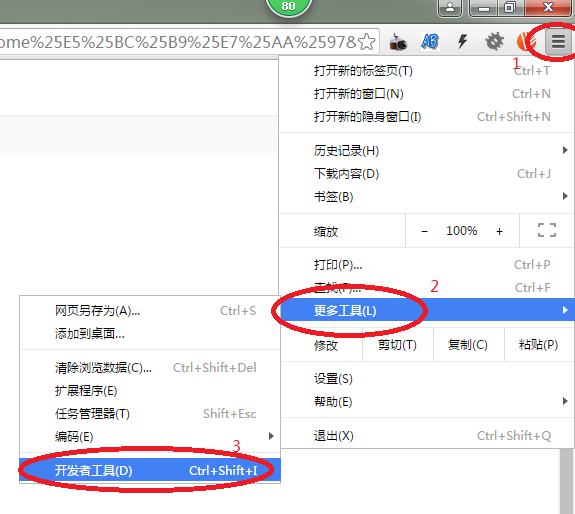The image size is (575, 514).
Task: Restore down the browser window
Action: [x=510, y=8]
